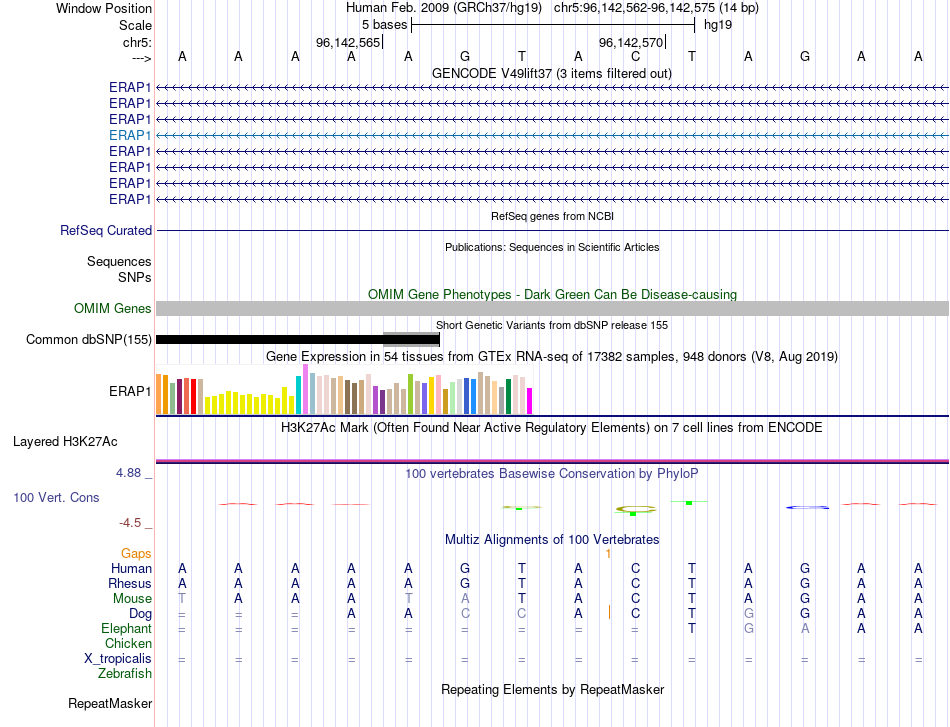This screenshot has width=950, height=727.
Task: Click the RepeatMasker track label
Action: (x=110, y=703)
